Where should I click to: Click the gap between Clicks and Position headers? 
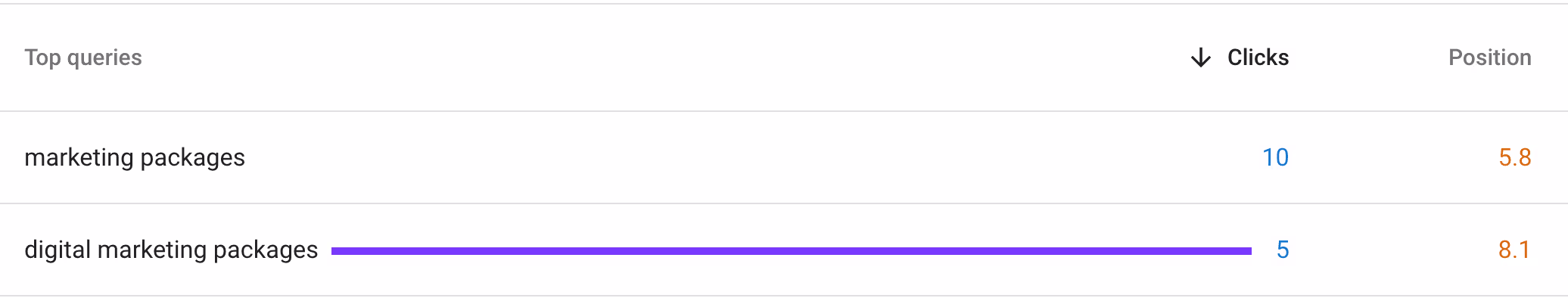point(1368,57)
